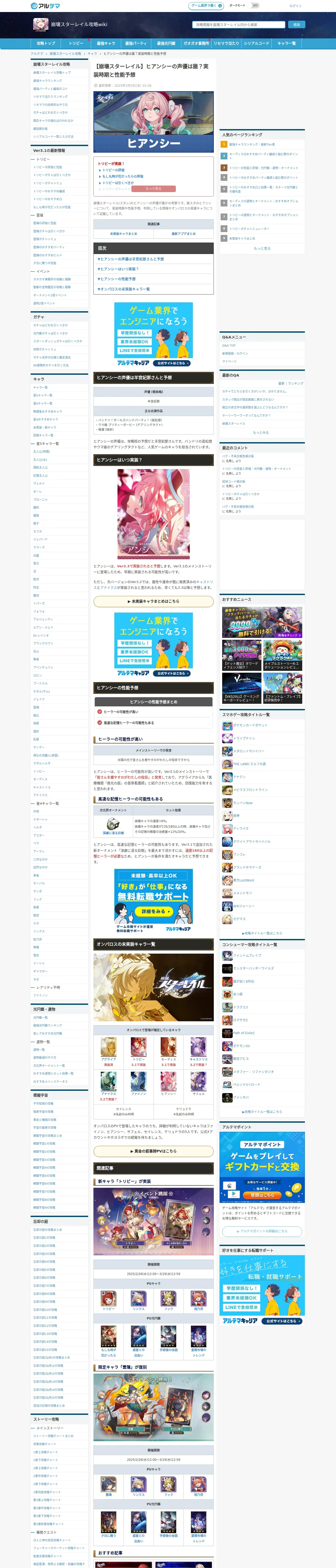
Task: Open ゲーム業界で働く dropdown button
Action: (x=206, y=5)
